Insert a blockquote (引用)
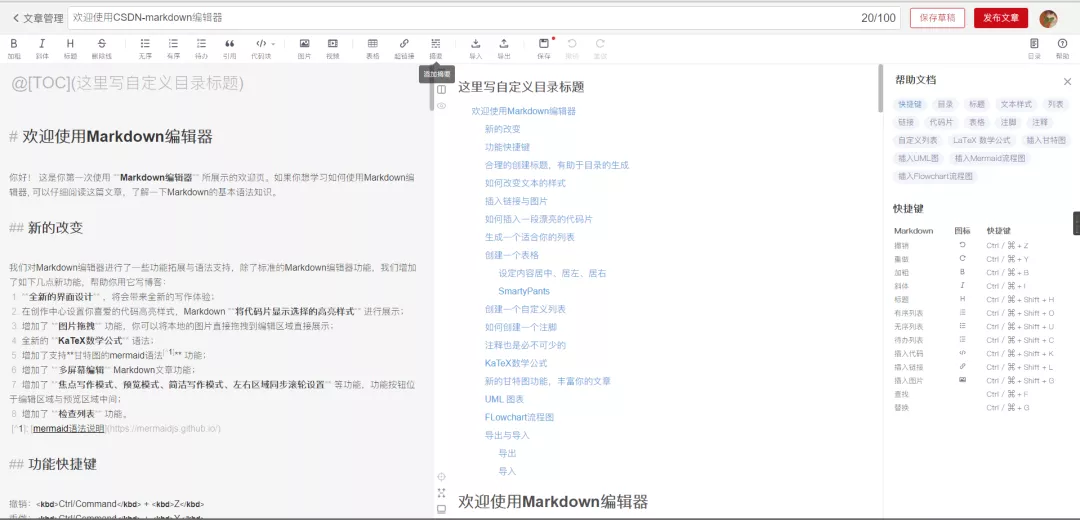 point(229,48)
